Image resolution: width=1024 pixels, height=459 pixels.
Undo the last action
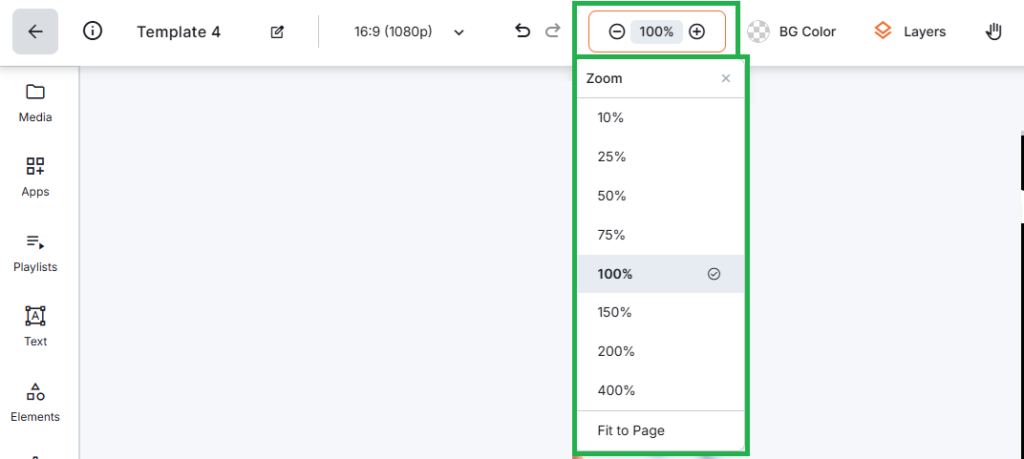(522, 31)
